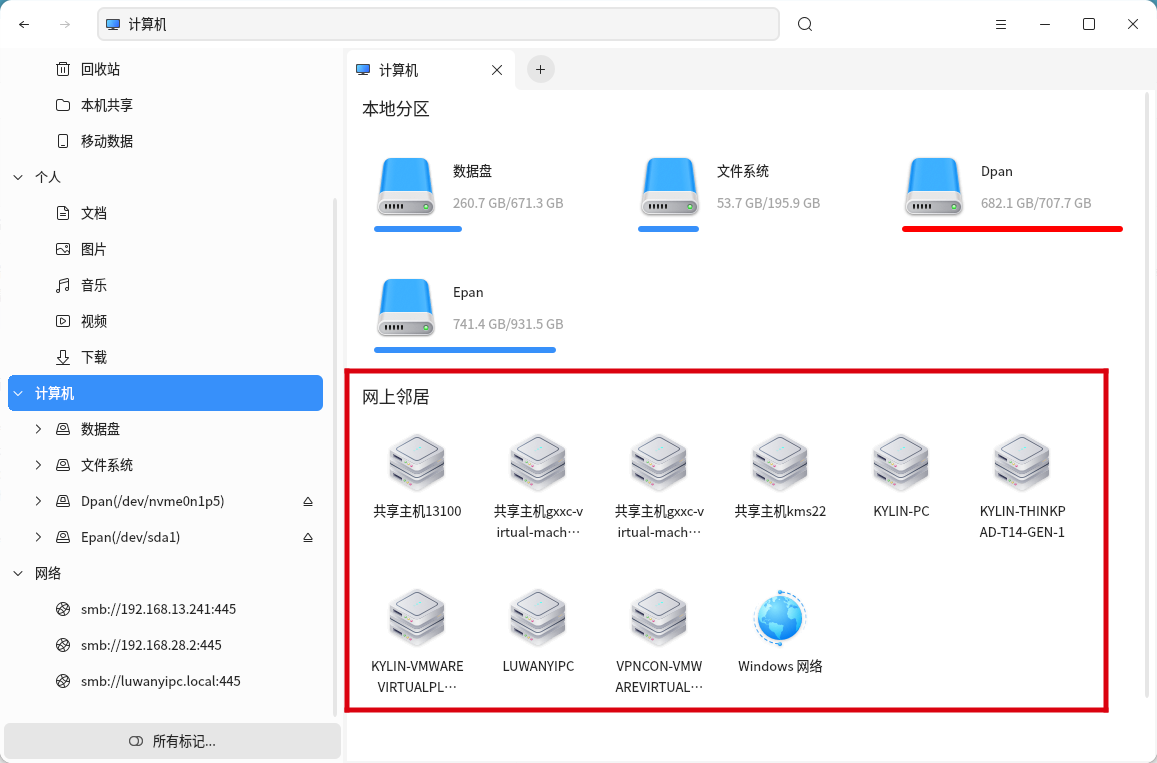The height and width of the screenshot is (763, 1157).
Task: Open the Windows 网络 globe icon
Action: (780, 617)
